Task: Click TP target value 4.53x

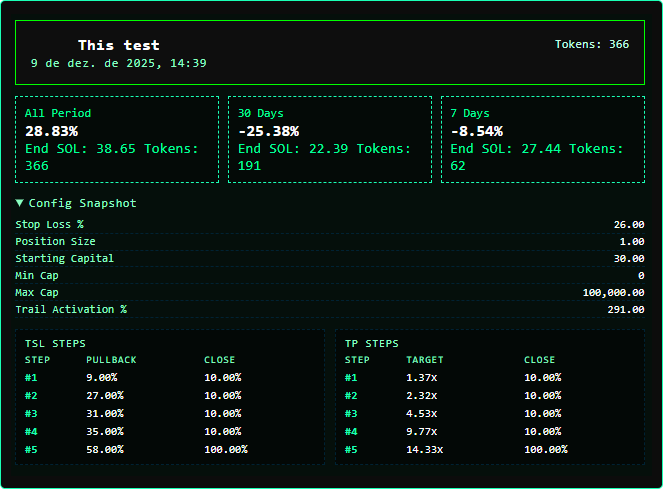Action: click(x=422, y=413)
